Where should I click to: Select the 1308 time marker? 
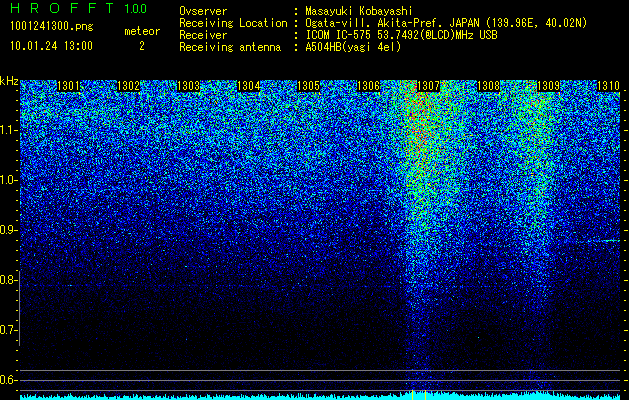[x=489, y=86]
